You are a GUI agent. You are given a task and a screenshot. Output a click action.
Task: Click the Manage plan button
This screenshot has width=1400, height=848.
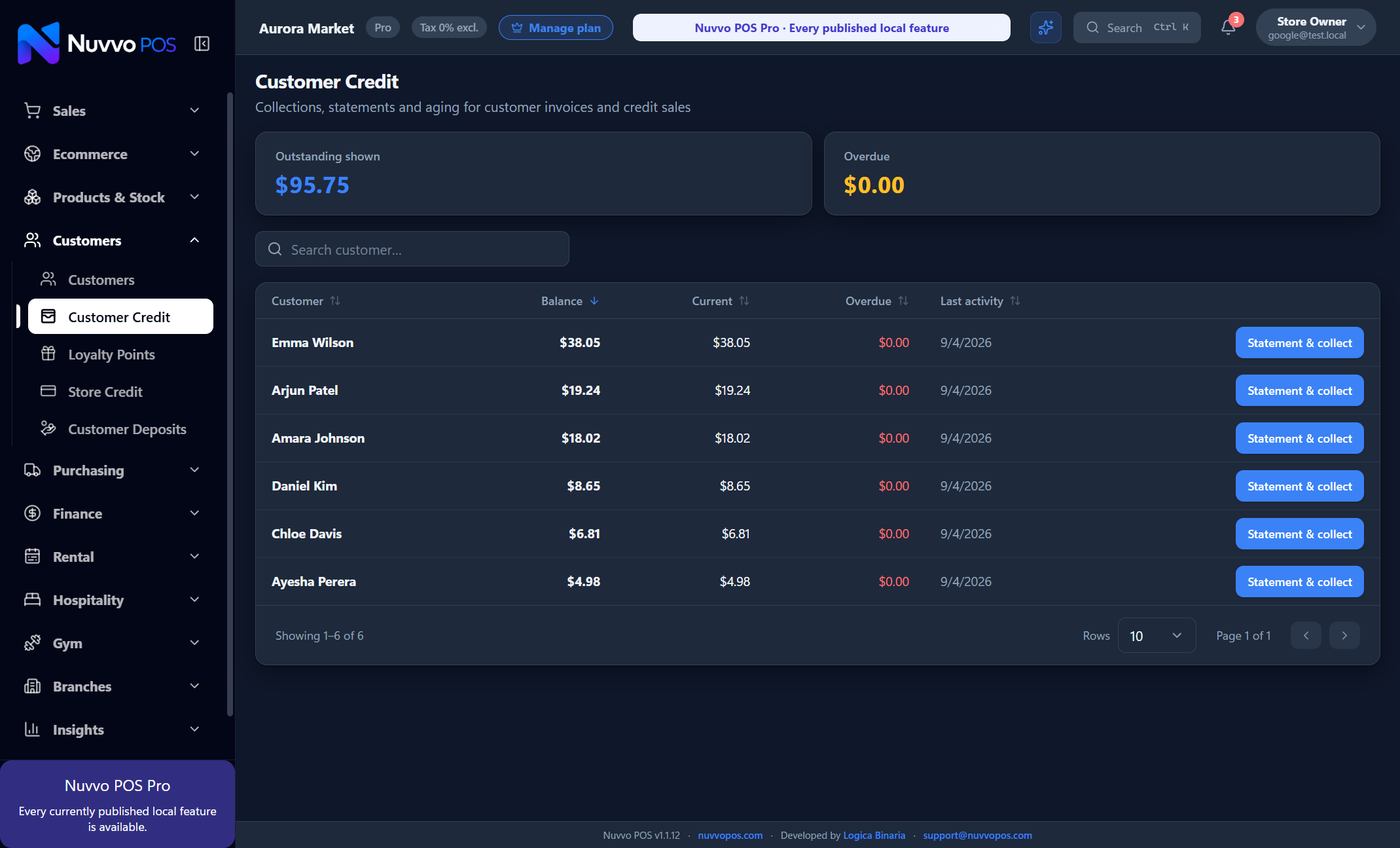tap(556, 28)
